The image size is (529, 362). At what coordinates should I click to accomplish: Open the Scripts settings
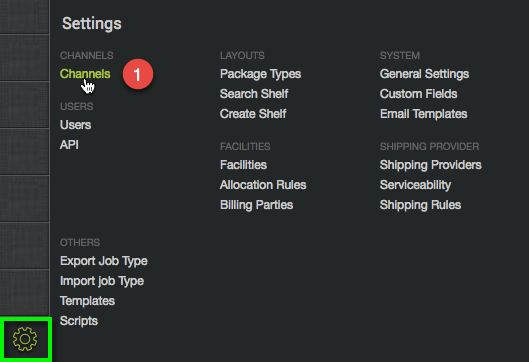(x=79, y=321)
